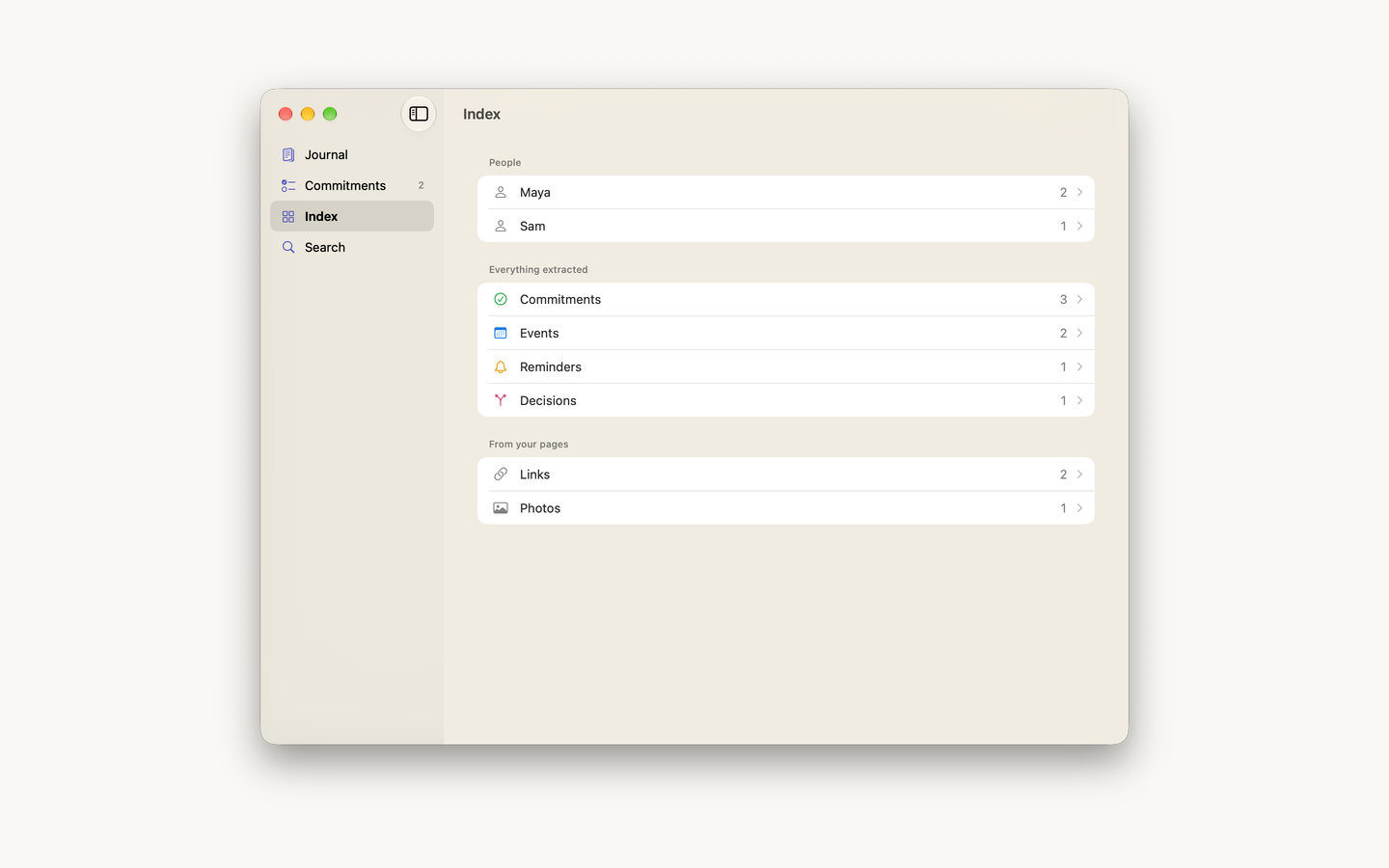Open Journal in the sidebar
This screenshot has height=868, width=1389.
tap(352, 154)
